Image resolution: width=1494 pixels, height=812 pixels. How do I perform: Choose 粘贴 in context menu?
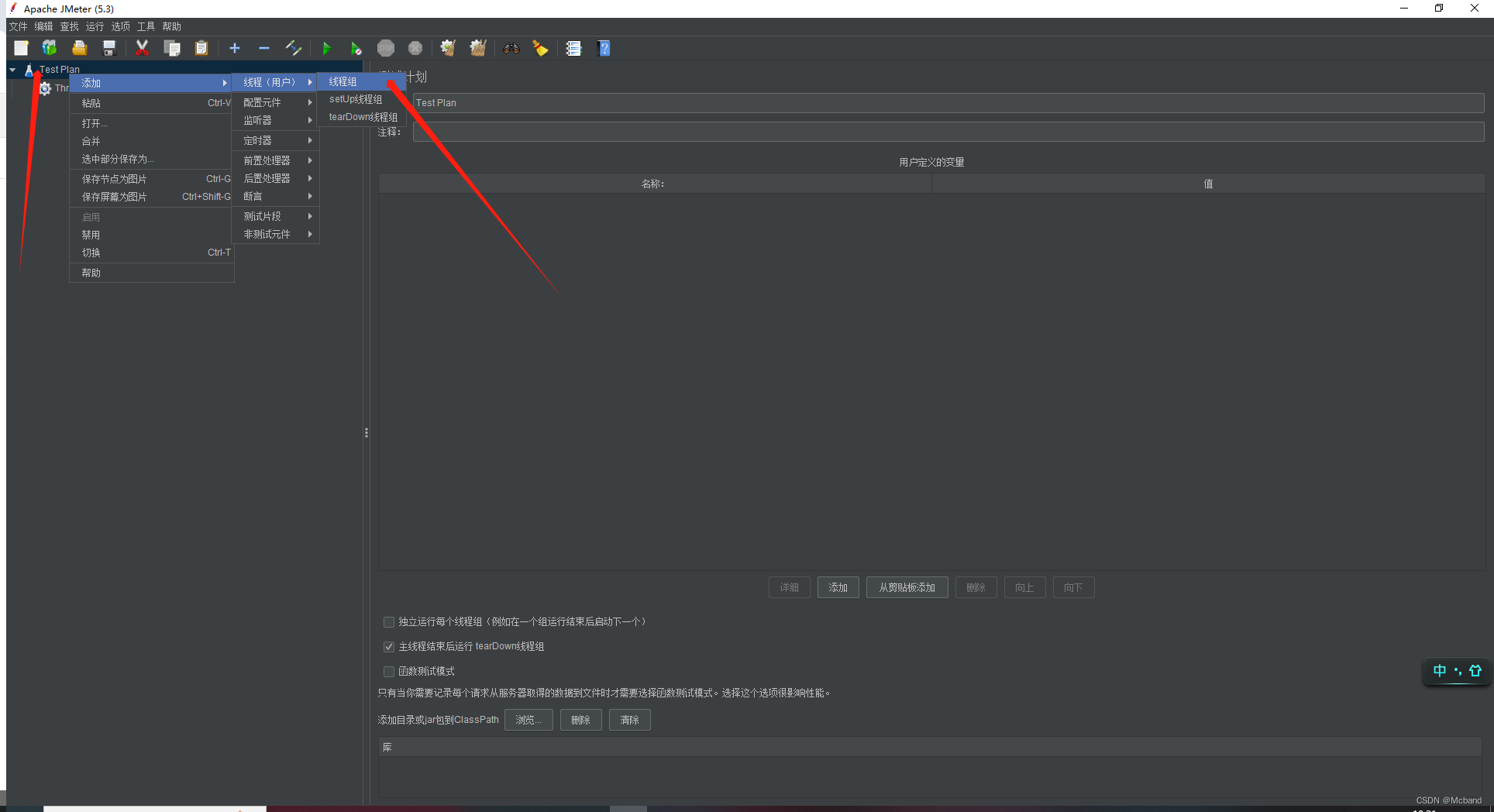[152, 103]
